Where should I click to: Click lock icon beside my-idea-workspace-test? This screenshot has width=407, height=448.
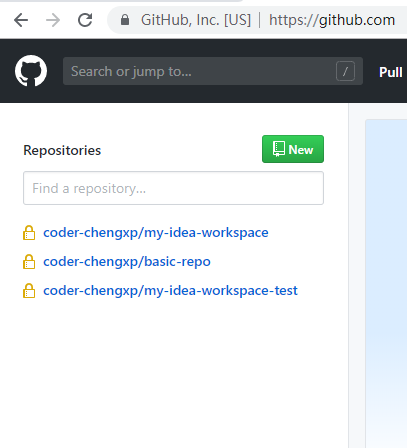[x=29, y=291]
